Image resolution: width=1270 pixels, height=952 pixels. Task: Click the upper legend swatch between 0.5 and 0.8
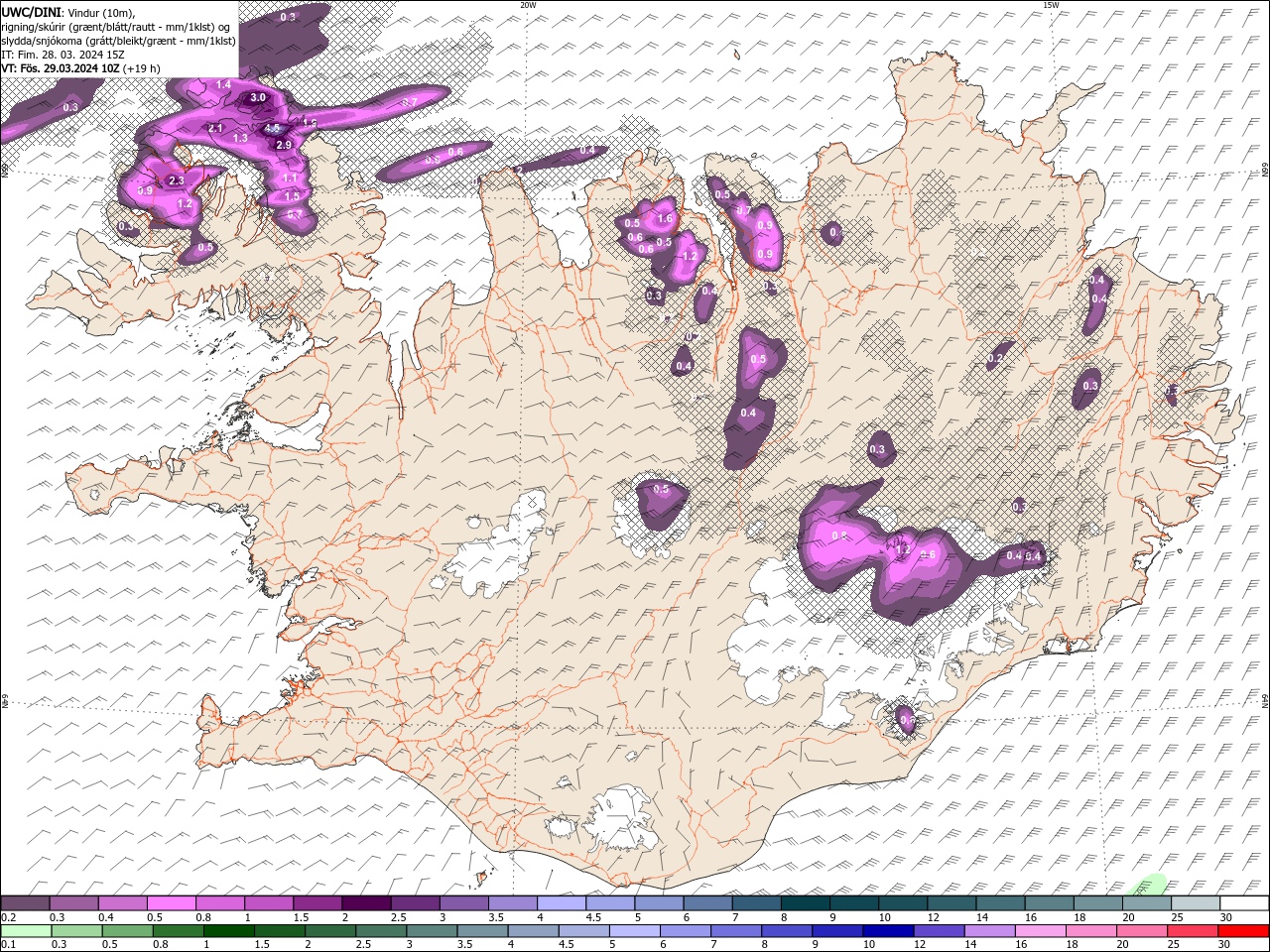tap(172, 903)
